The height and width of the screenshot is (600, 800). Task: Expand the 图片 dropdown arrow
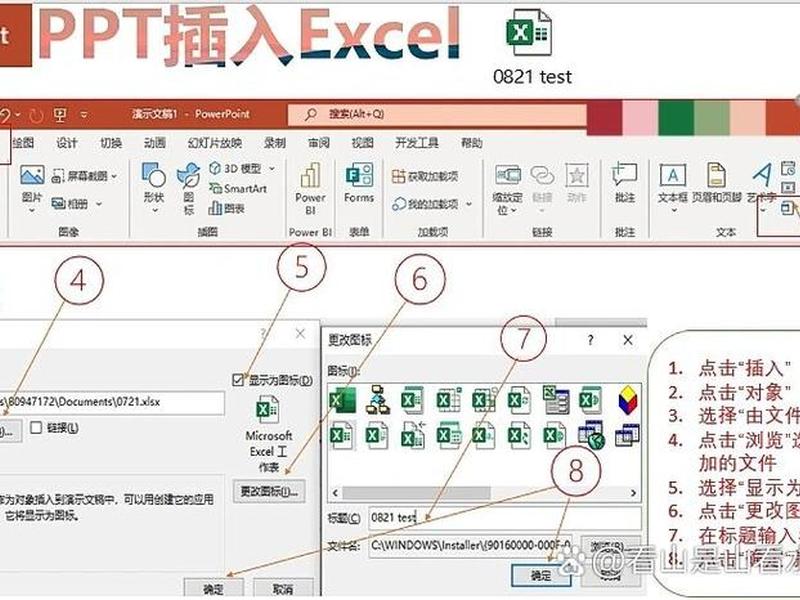click(32, 210)
